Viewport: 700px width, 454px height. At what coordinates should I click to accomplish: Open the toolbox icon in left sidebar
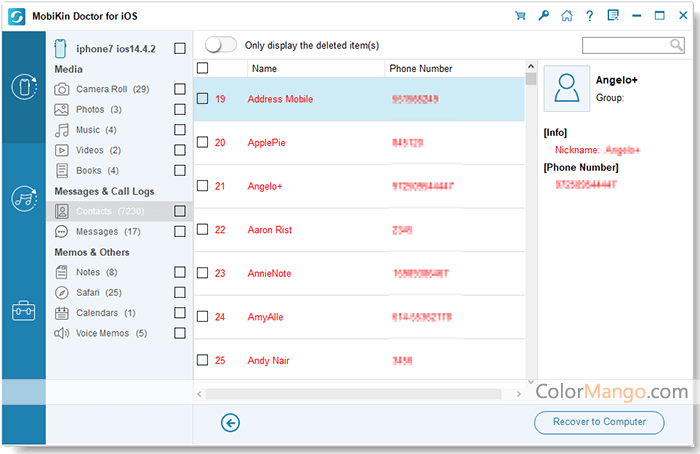23,311
